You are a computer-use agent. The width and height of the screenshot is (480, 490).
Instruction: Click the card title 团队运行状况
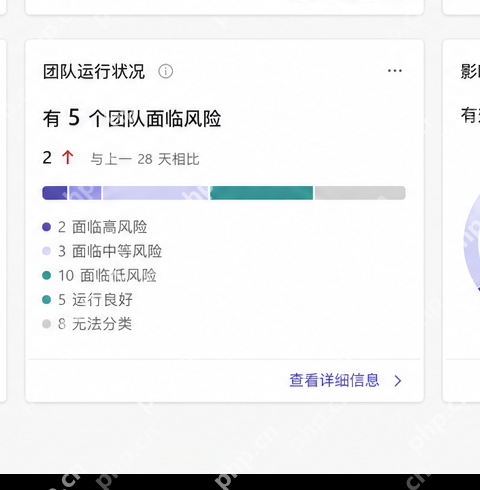click(94, 71)
